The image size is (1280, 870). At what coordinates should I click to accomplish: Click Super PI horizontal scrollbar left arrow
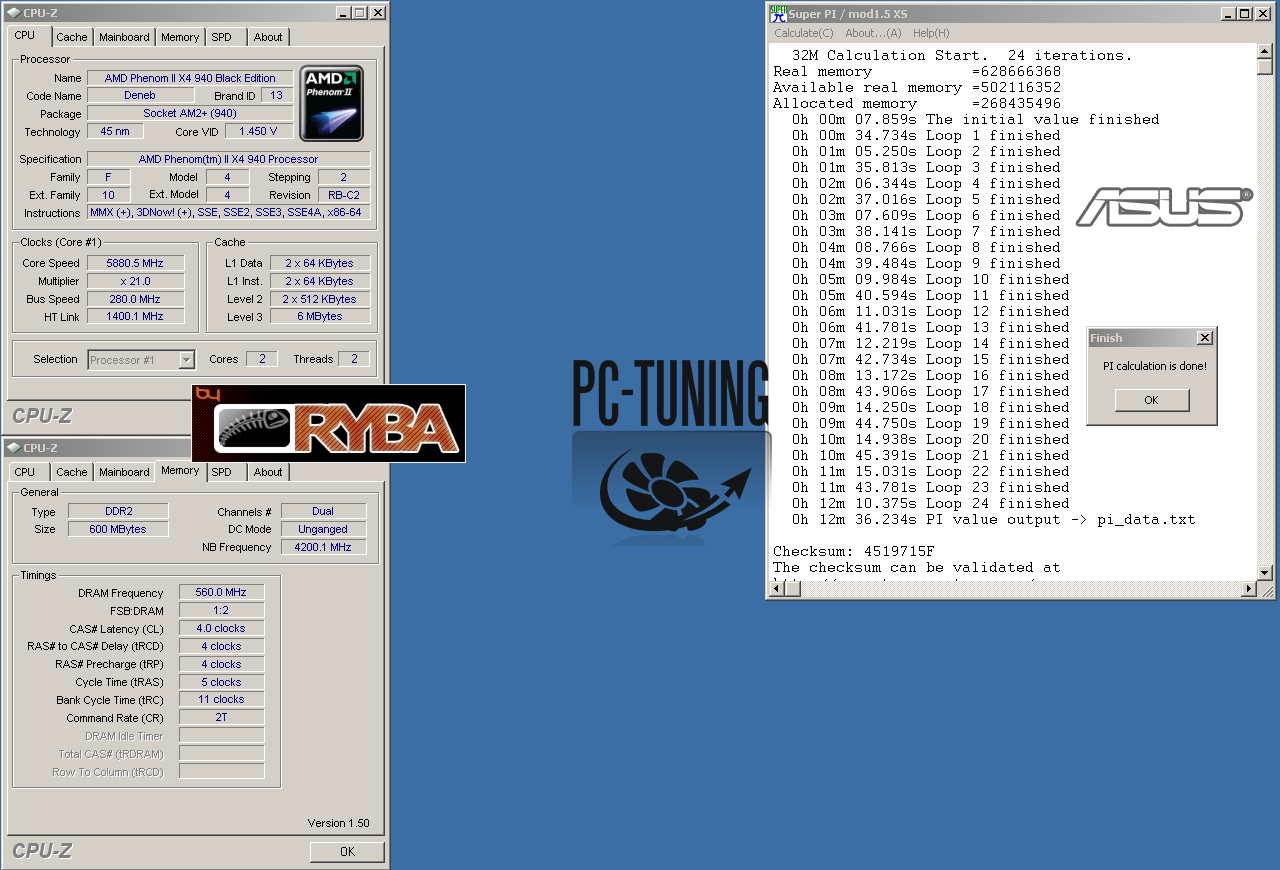click(x=776, y=589)
